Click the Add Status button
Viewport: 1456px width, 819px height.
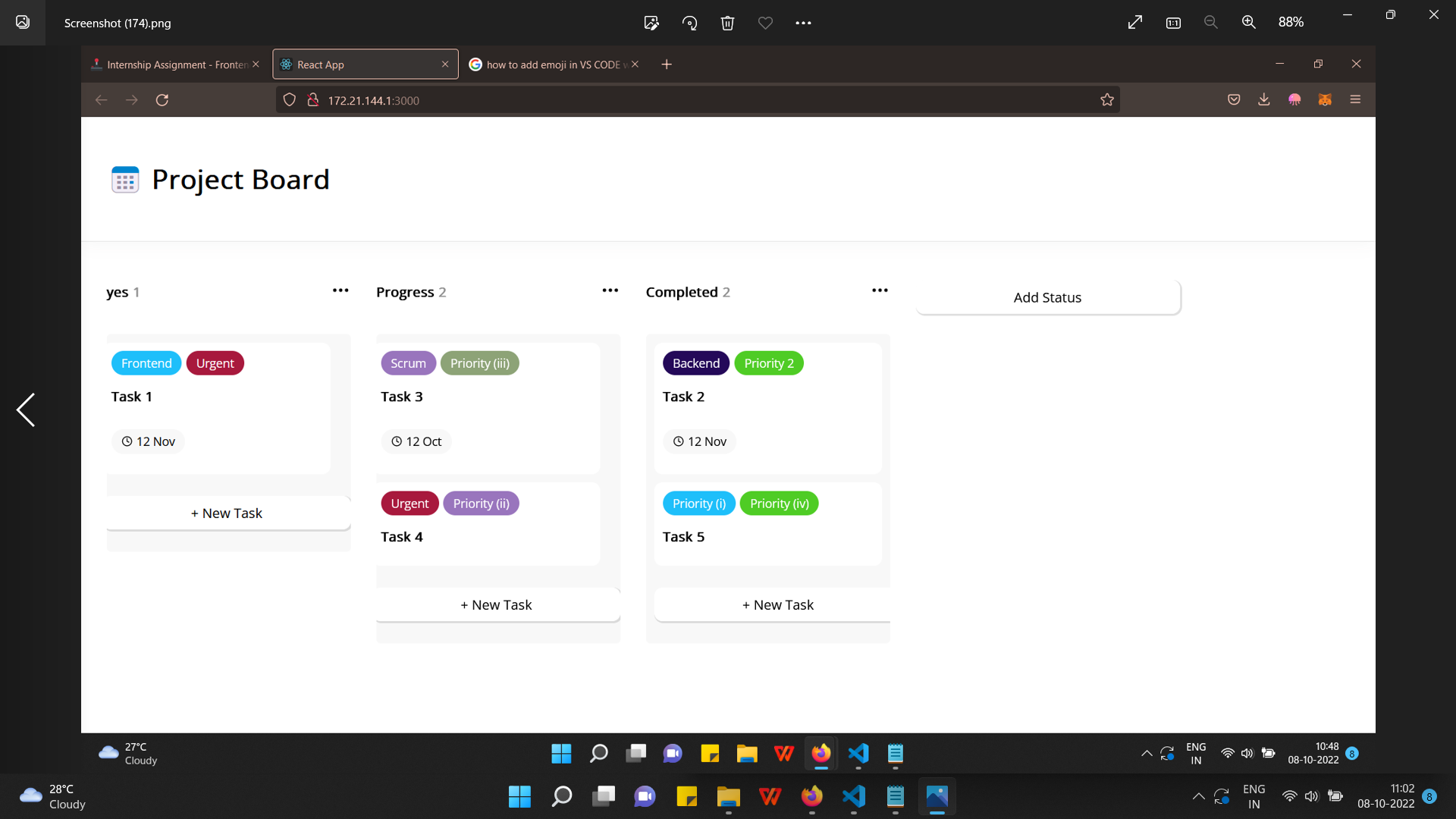coord(1047,297)
